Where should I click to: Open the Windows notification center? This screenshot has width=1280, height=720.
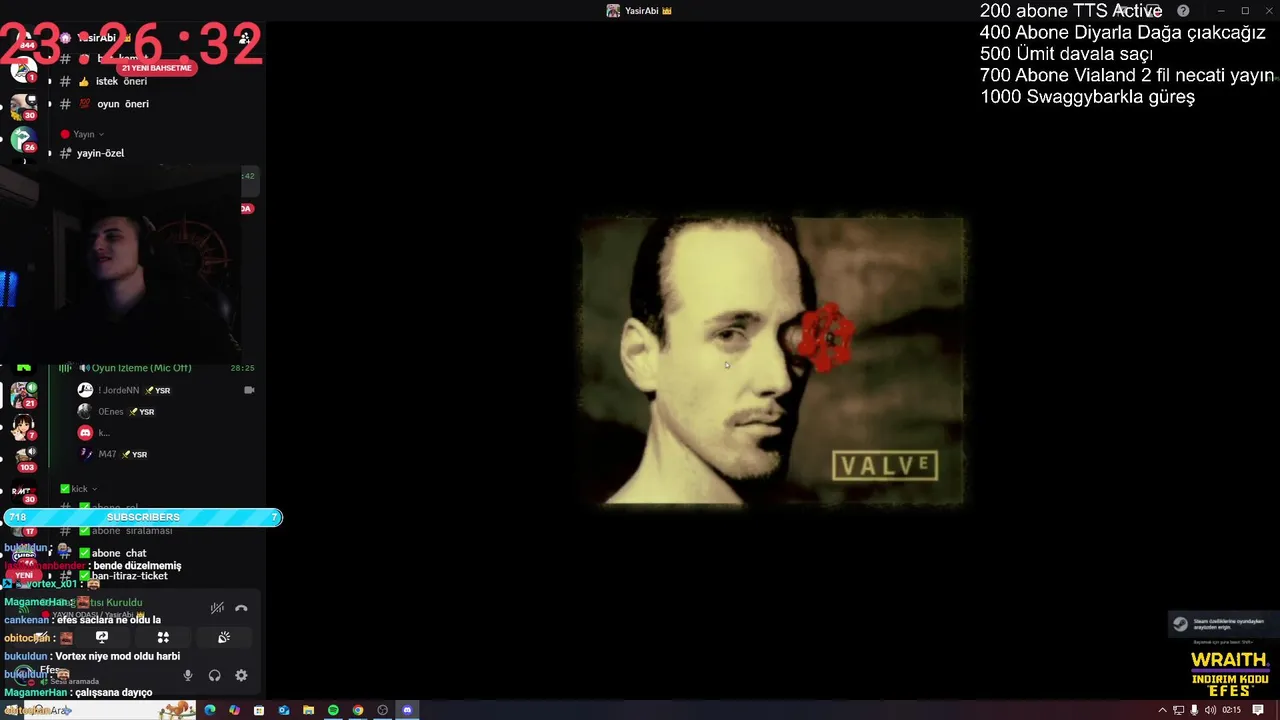click(1258, 710)
